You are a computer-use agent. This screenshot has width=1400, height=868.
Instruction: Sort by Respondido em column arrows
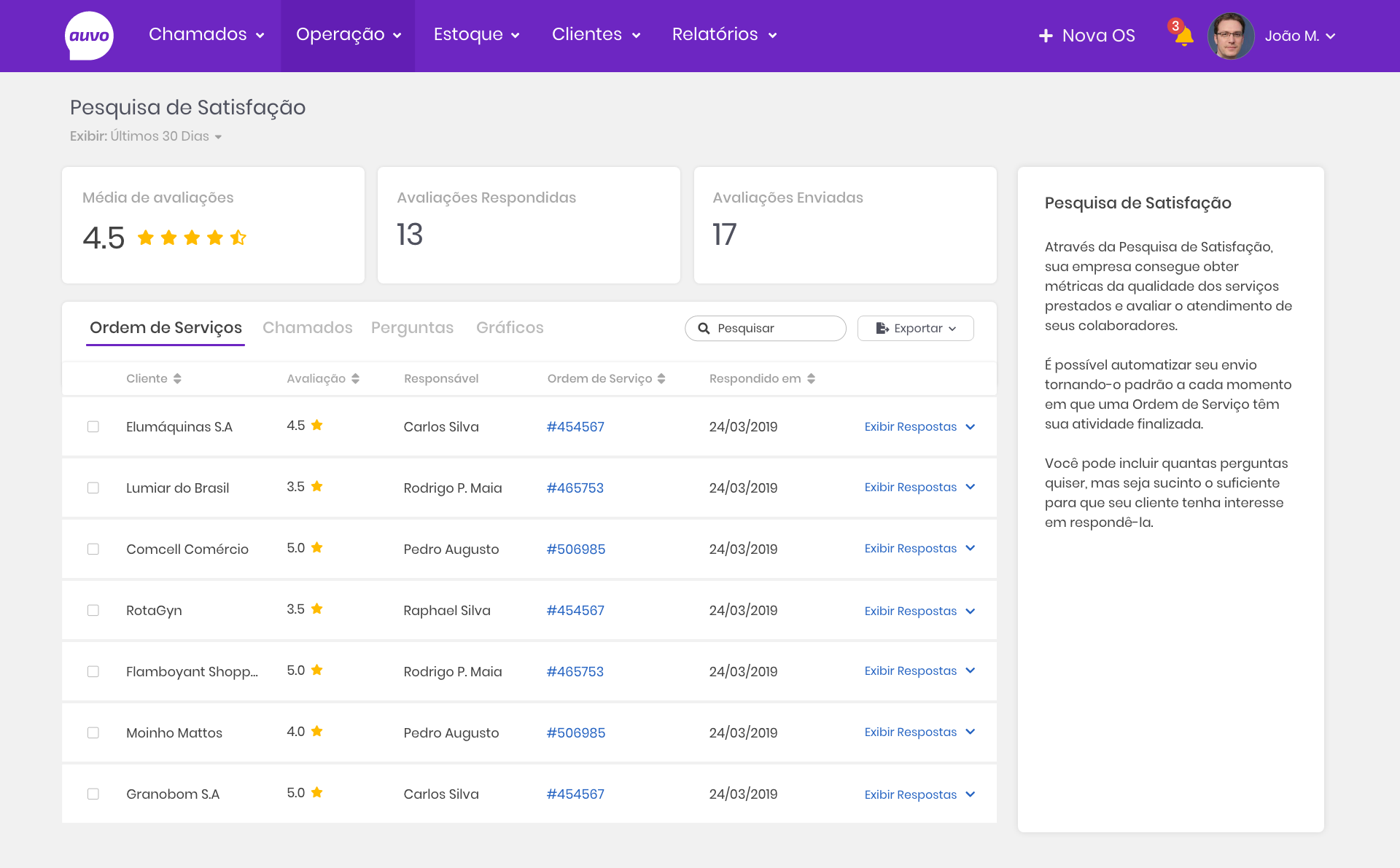(x=811, y=378)
